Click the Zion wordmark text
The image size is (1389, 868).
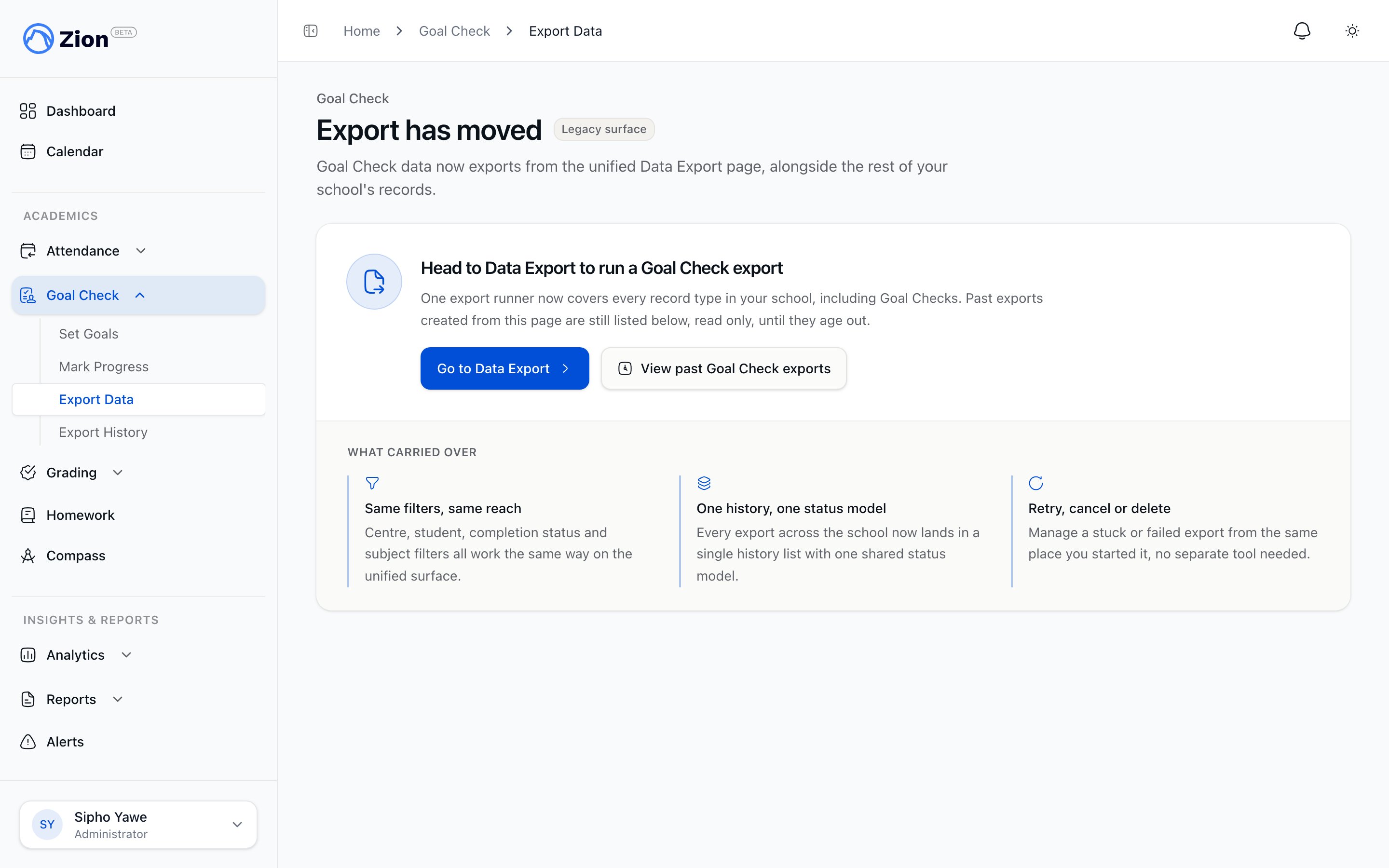[x=84, y=40]
